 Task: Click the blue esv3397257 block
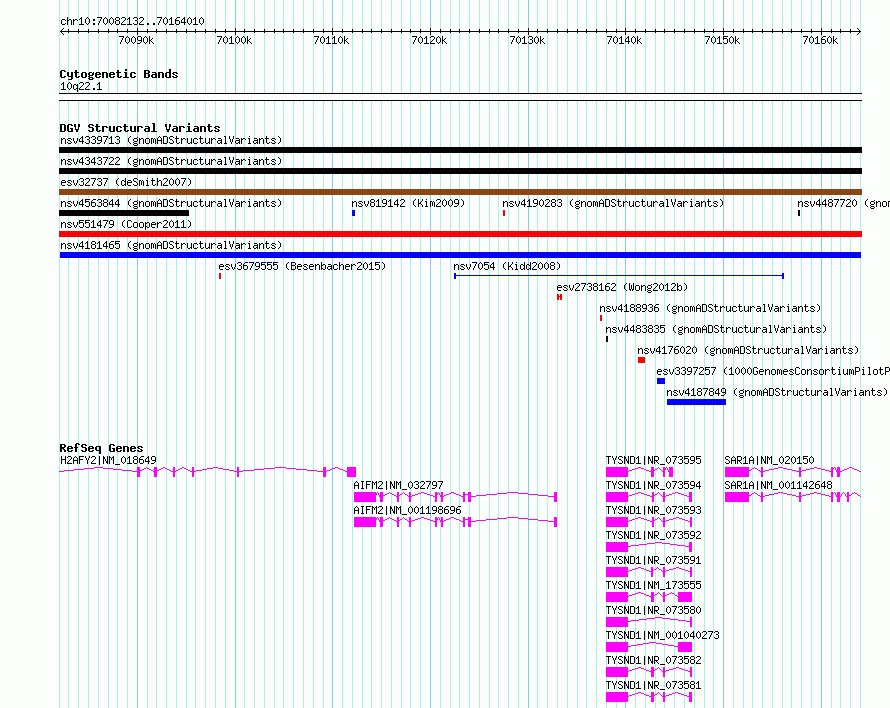[x=661, y=382]
